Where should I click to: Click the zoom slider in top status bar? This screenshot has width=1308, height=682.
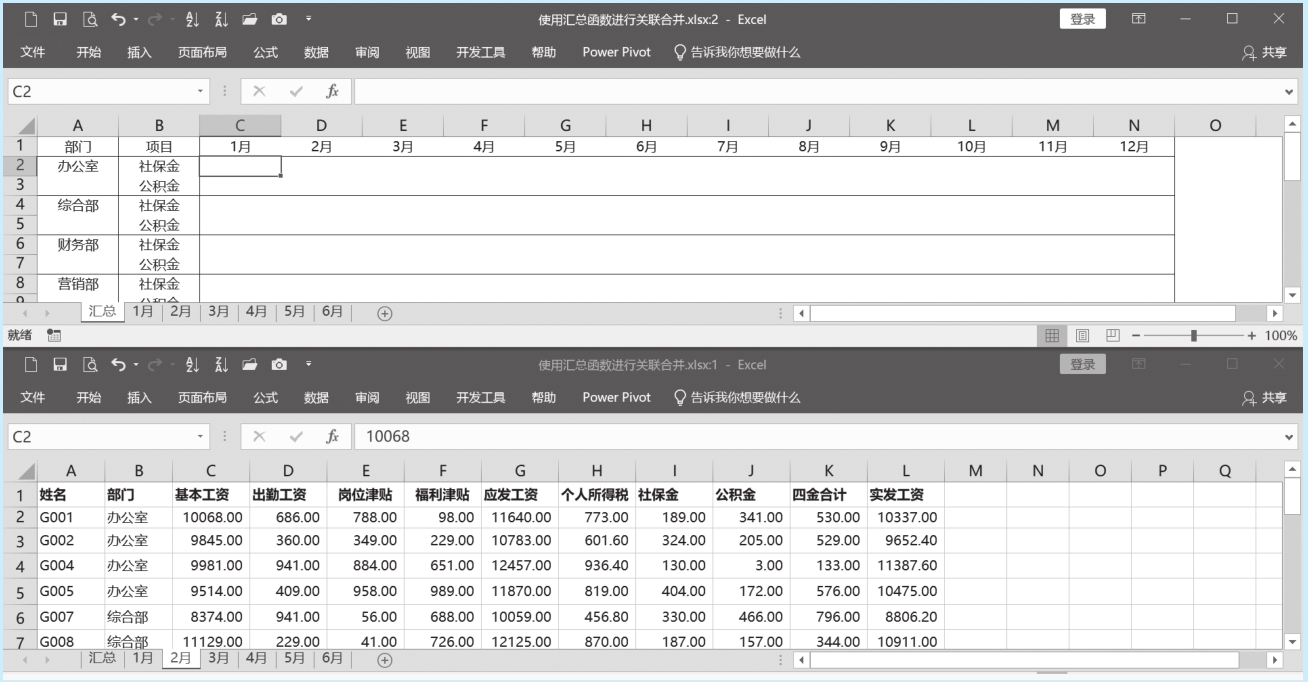click(x=1194, y=336)
